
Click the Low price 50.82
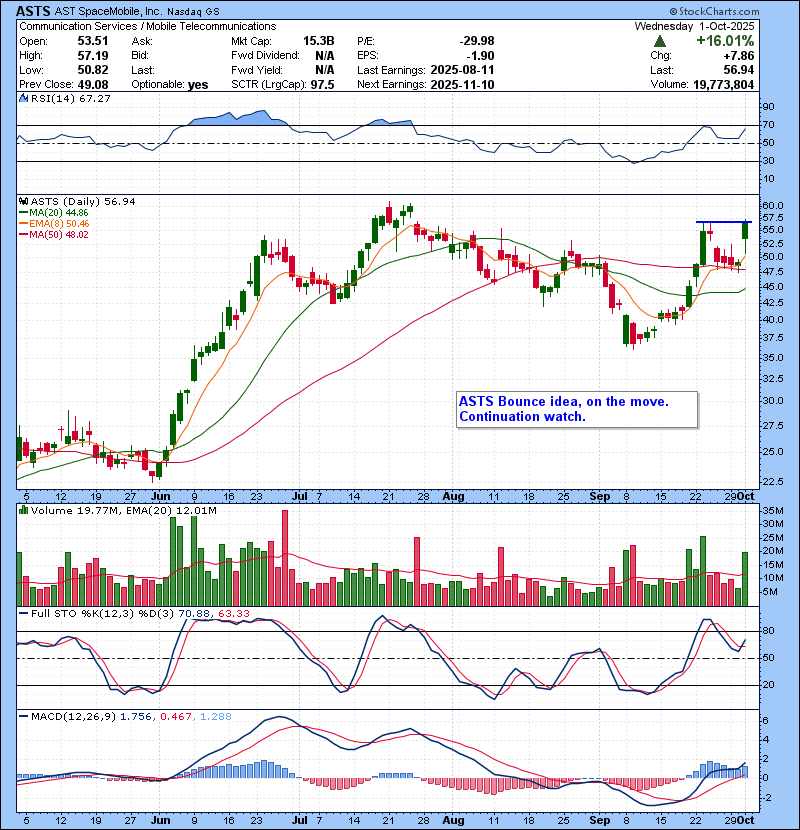[93, 70]
